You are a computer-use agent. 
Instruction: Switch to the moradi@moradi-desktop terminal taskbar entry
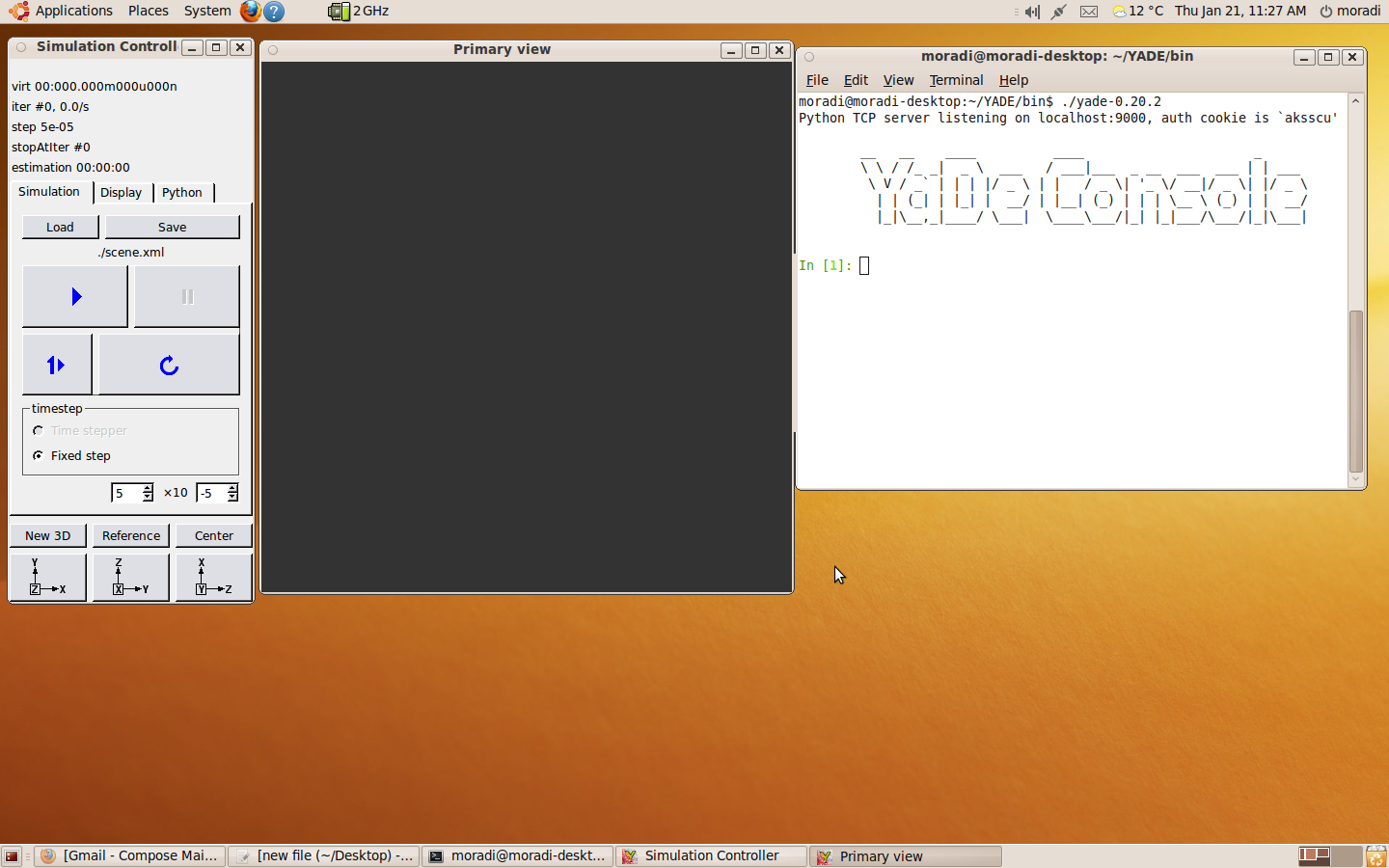coord(518,856)
